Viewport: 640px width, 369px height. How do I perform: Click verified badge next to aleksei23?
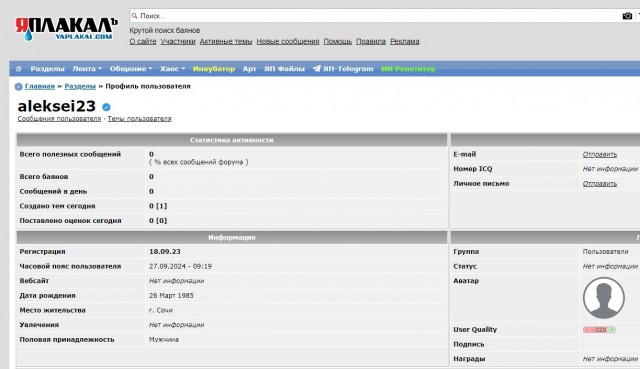click(106, 107)
